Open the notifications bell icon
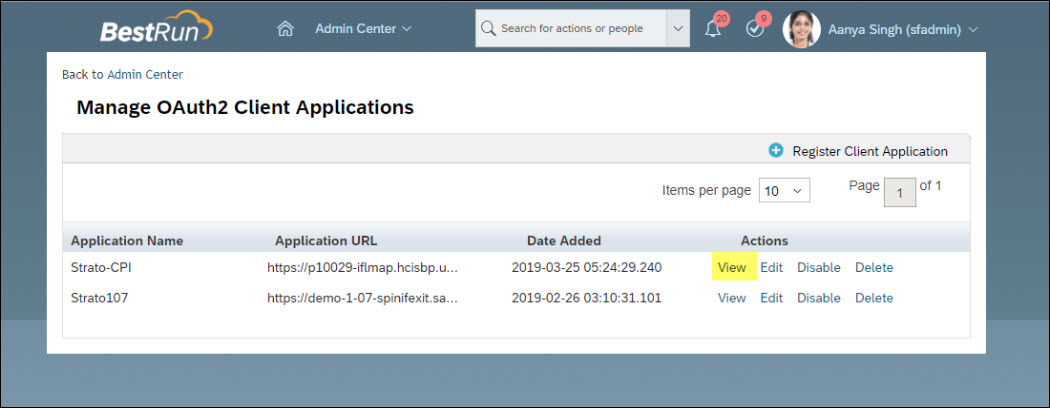Screen dimensions: 1050x408 (x=713, y=29)
